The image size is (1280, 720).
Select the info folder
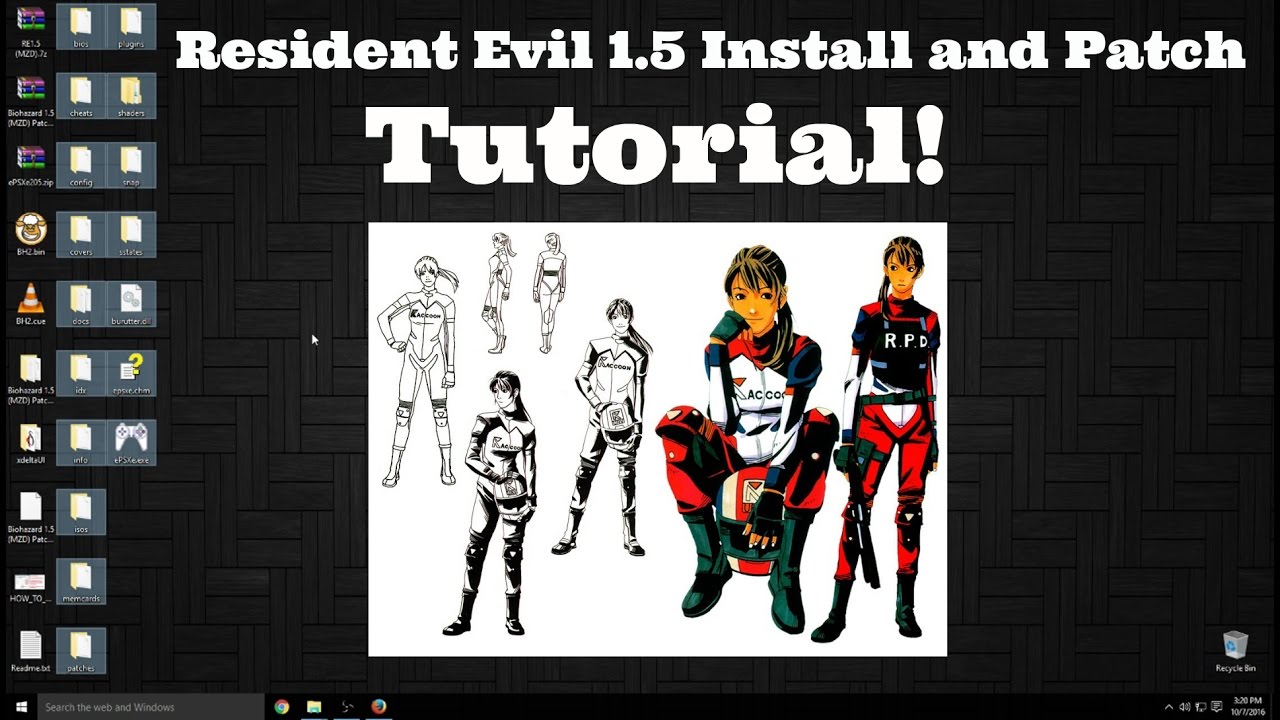click(x=81, y=443)
